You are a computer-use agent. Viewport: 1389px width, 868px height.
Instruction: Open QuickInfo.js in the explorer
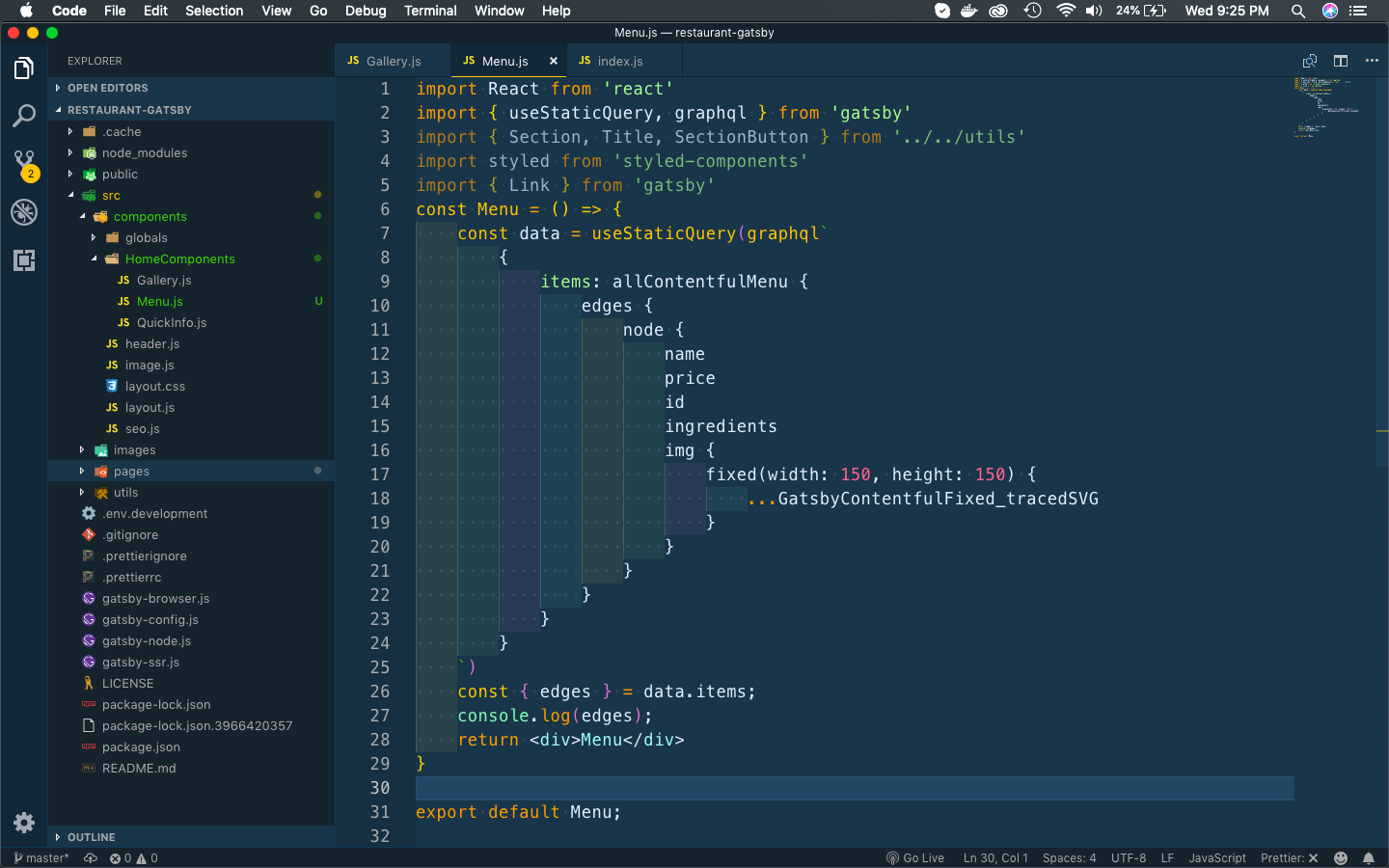(192, 323)
